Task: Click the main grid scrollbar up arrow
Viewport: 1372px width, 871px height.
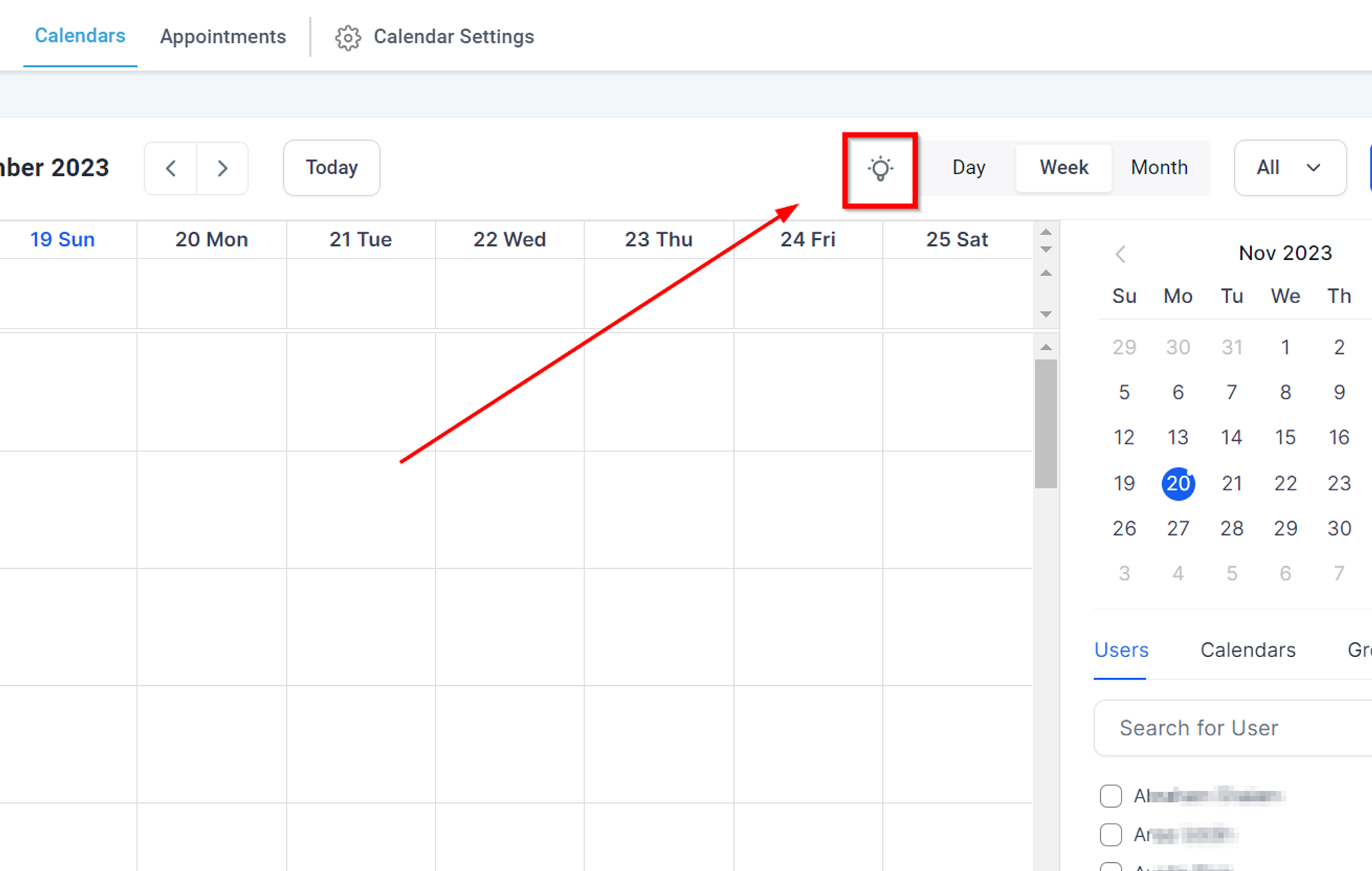Action: tap(1045, 347)
